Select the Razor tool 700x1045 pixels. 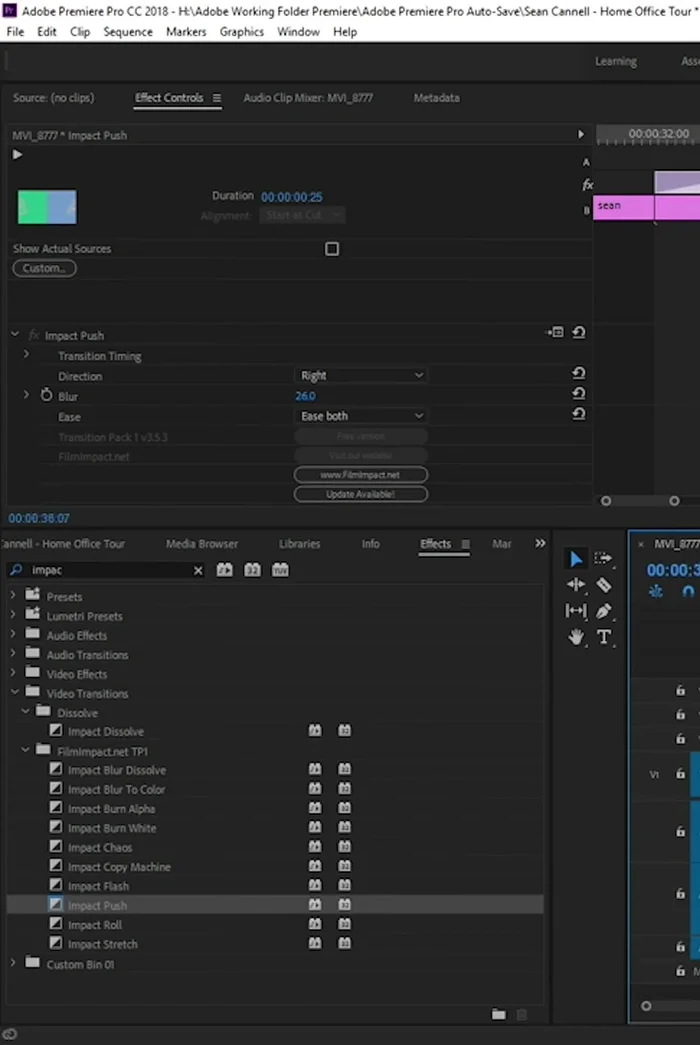click(604, 585)
